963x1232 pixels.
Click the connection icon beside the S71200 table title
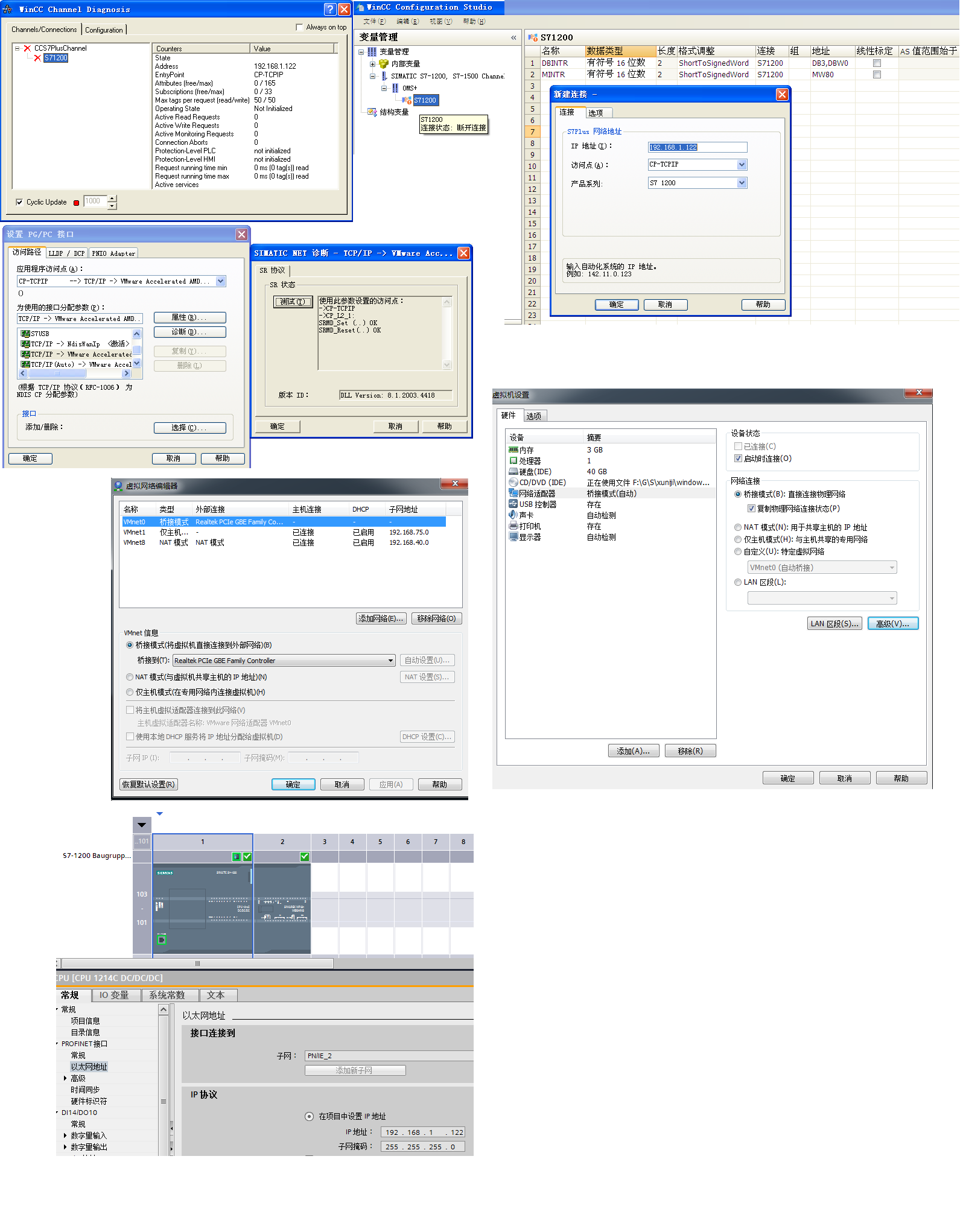(x=533, y=37)
